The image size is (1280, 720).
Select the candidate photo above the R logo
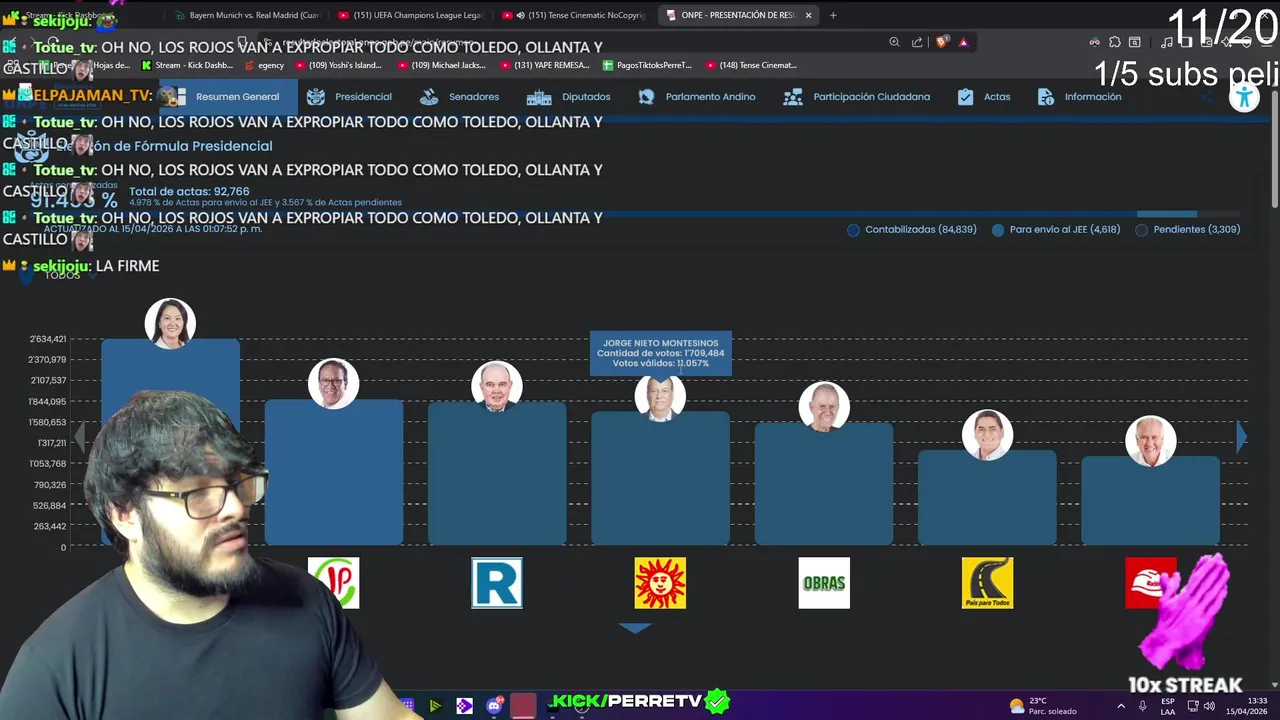point(497,385)
